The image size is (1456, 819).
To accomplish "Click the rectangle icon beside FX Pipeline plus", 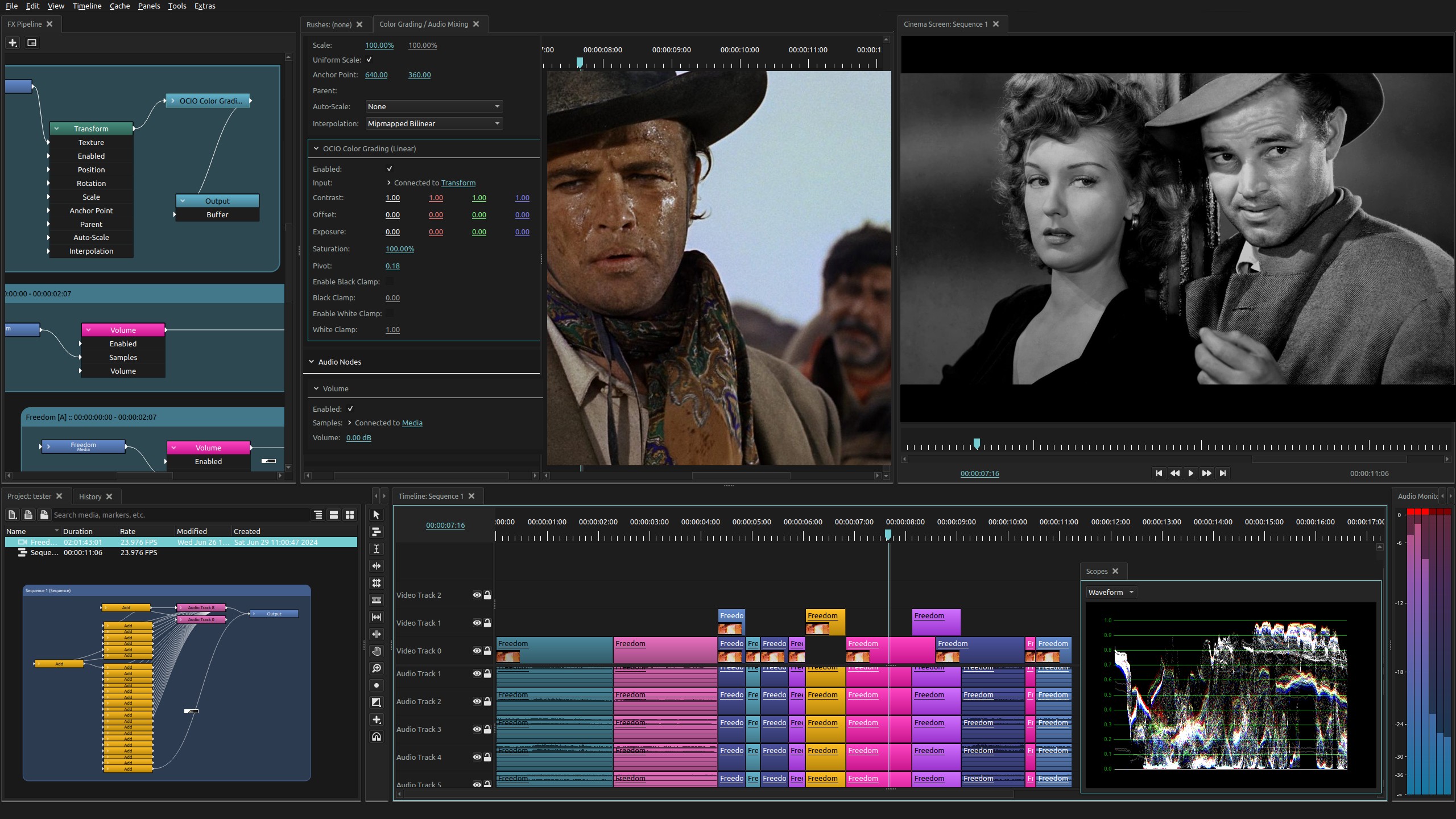I will pos(32,43).
